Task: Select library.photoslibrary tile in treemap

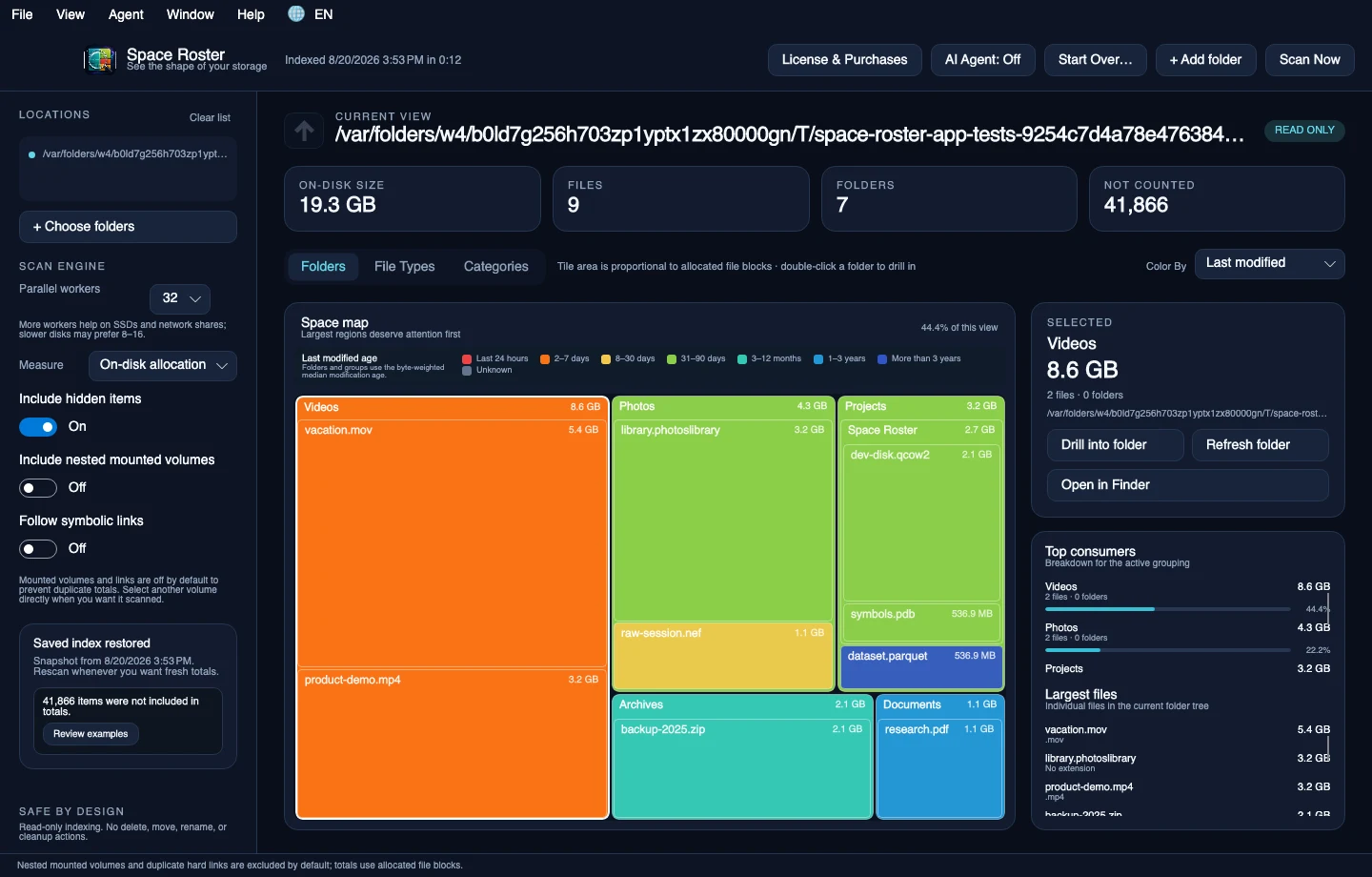Action: pos(723,520)
